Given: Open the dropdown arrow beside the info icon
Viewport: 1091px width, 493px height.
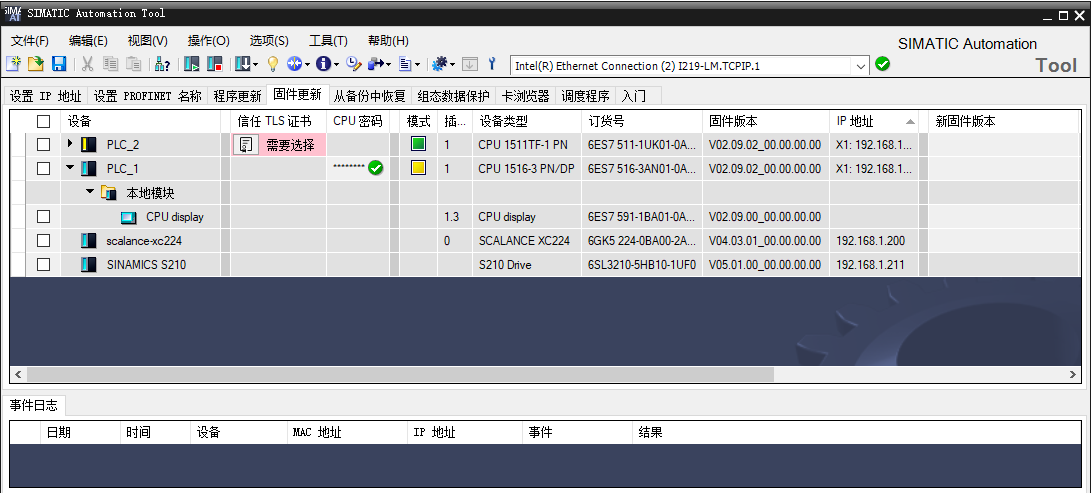Looking at the screenshot, I should coord(336,65).
